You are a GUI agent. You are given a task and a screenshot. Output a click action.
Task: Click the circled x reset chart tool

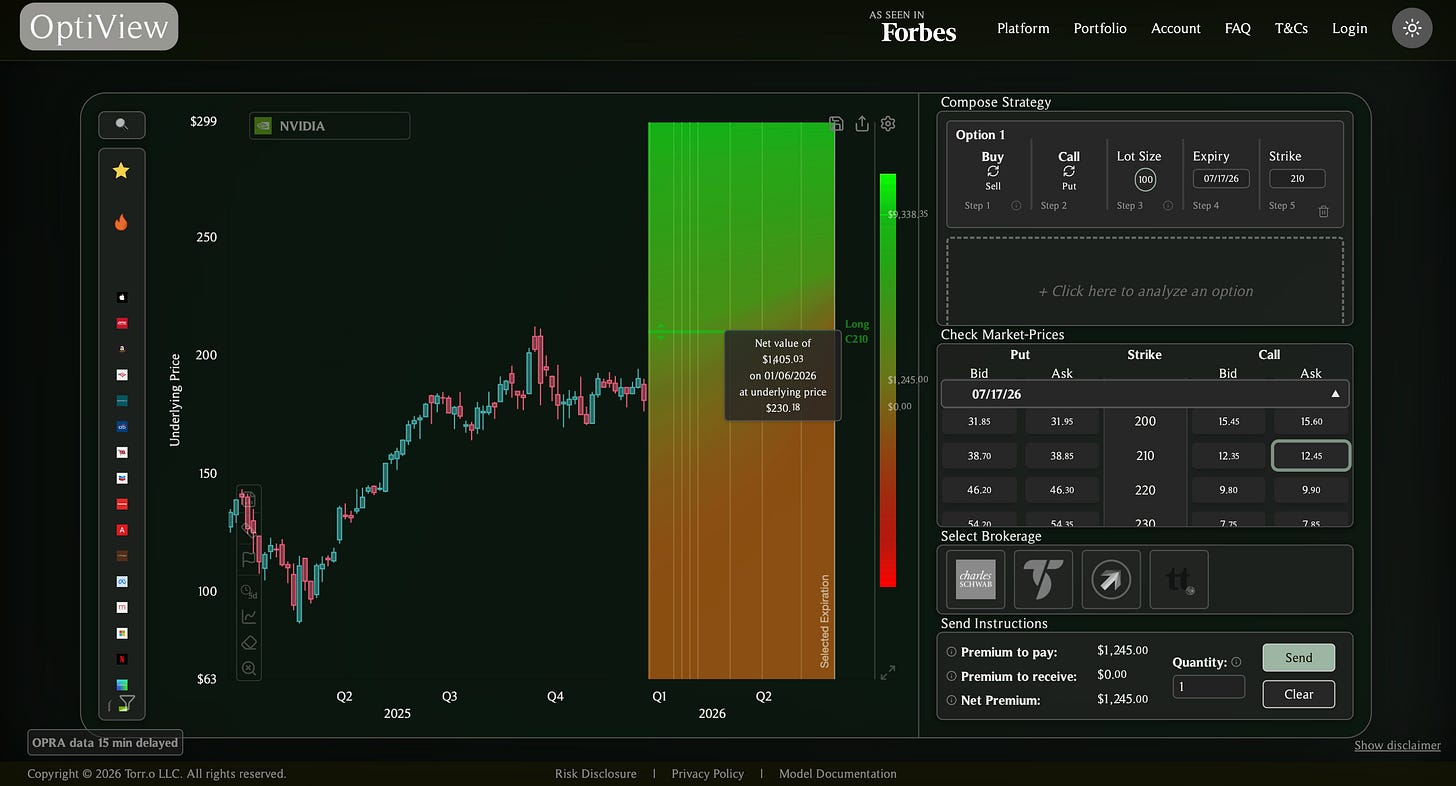pos(249,668)
